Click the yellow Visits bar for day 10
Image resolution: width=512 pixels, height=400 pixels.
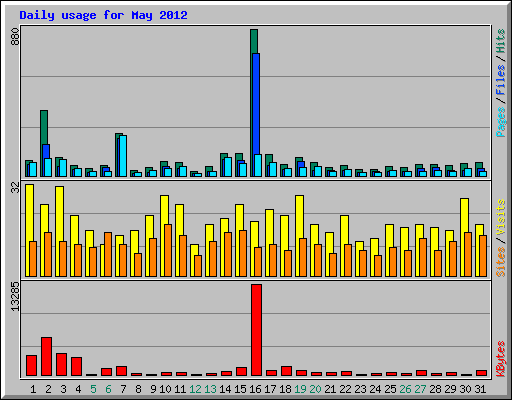pyautogui.click(x=164, y=210)
